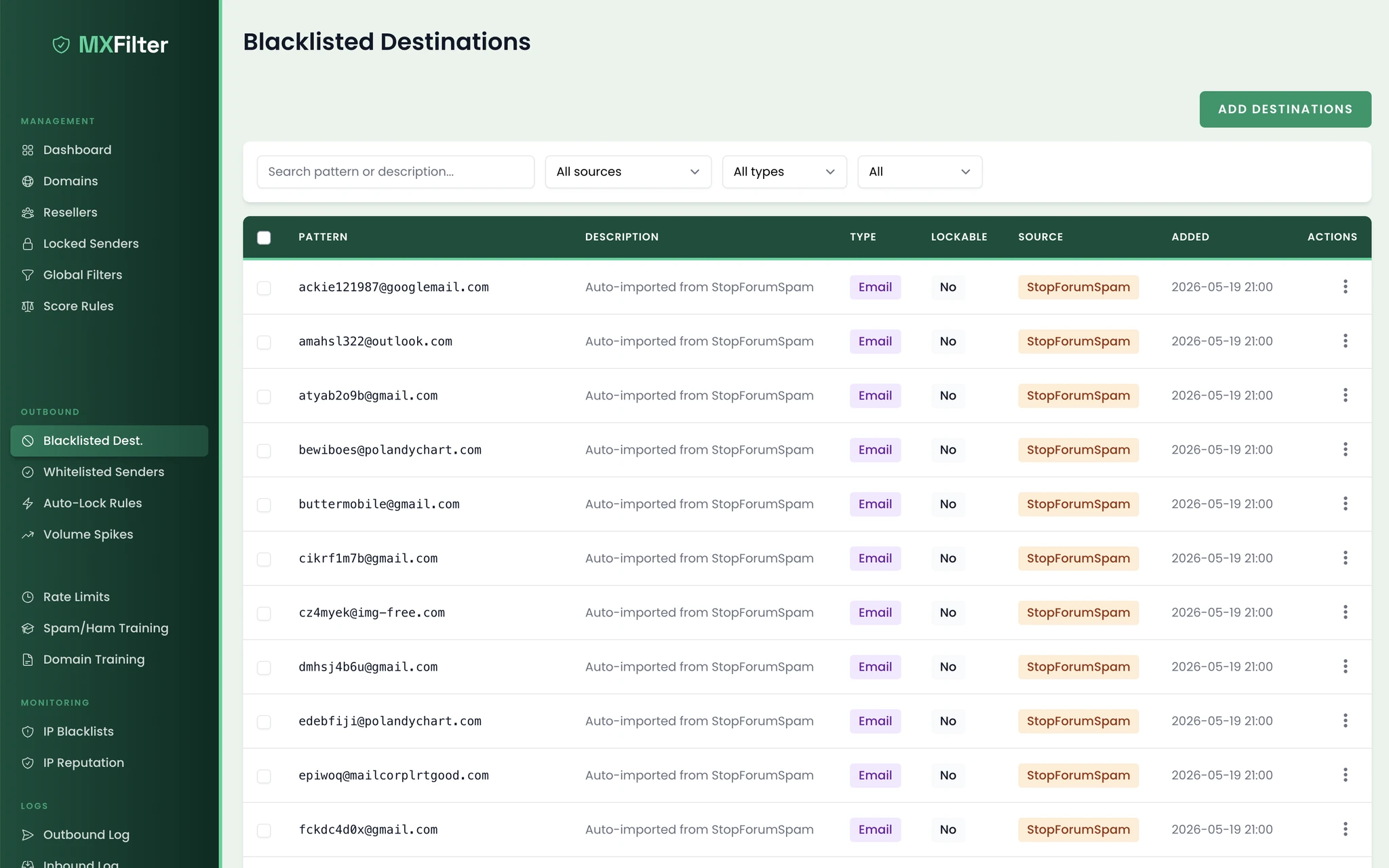Click the MXFilter shield logo icon
The height and width of the screenshot is (868, 1389).
click(61, 45)
